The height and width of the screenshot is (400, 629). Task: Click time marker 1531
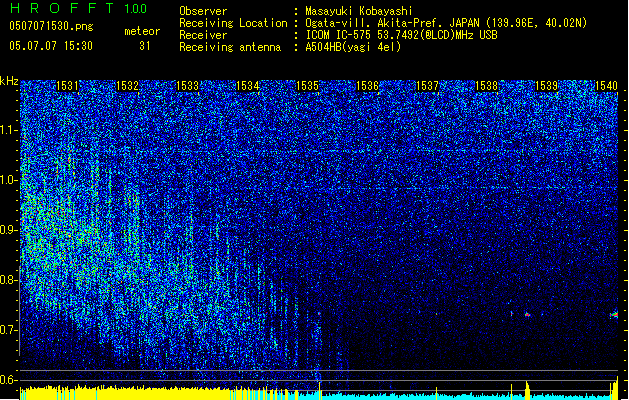click(67, 86)
